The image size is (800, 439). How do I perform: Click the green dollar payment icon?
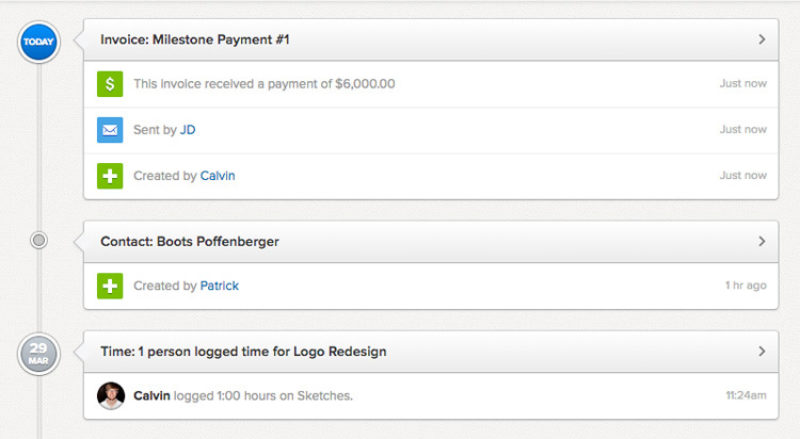point(110,84)
